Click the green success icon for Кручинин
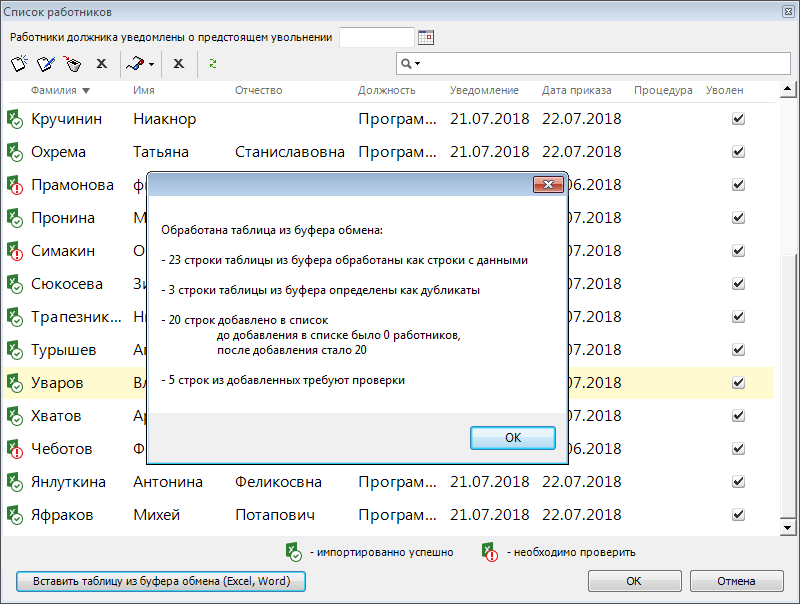 coord(15,119)
